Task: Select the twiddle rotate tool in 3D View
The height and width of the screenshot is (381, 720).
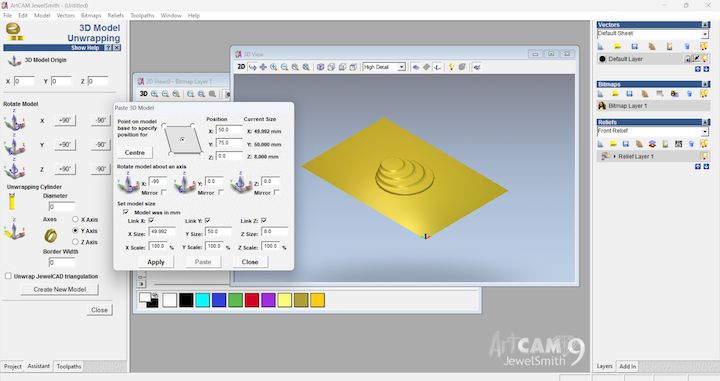Action: pyautogui.click(x=253, y=67)
